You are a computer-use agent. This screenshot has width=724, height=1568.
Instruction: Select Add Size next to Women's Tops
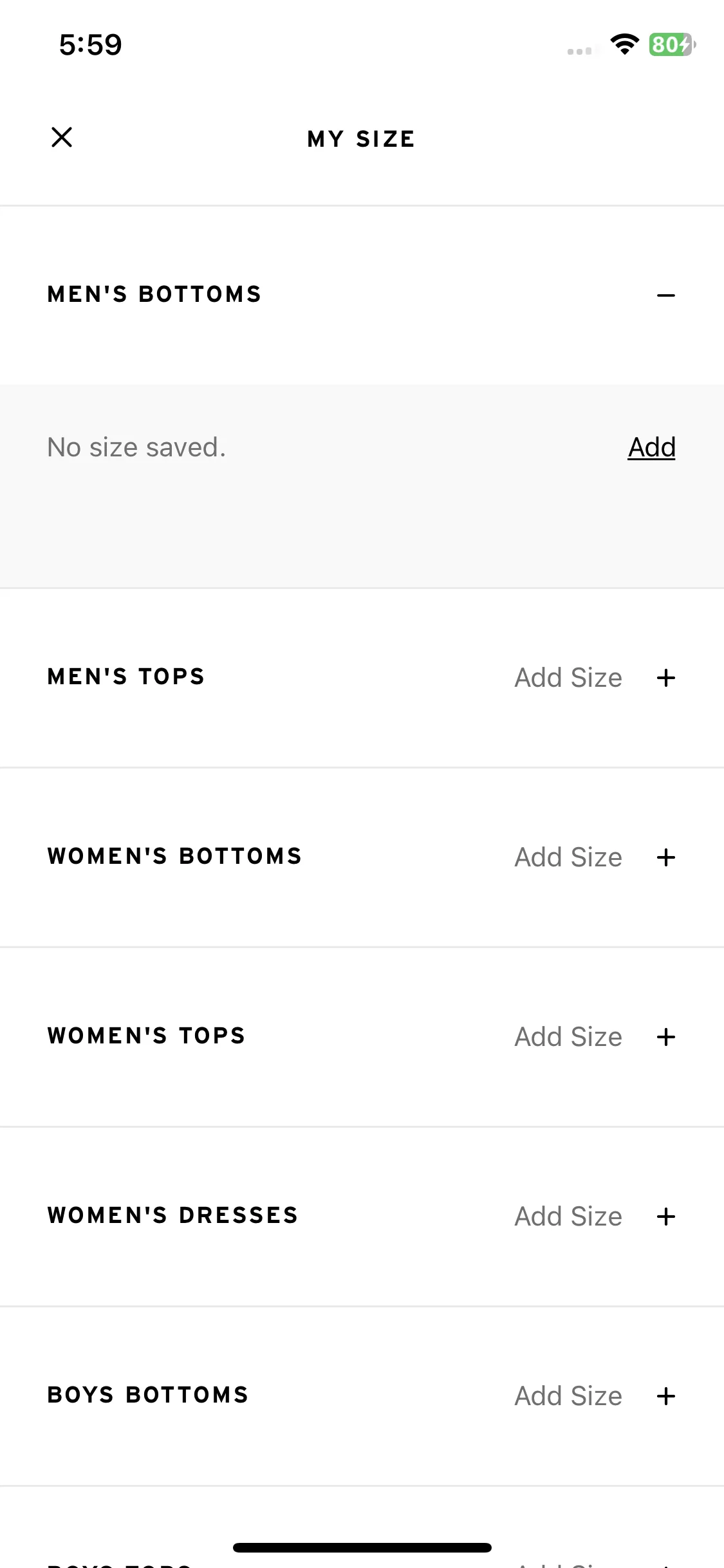tap(568, 1037)
